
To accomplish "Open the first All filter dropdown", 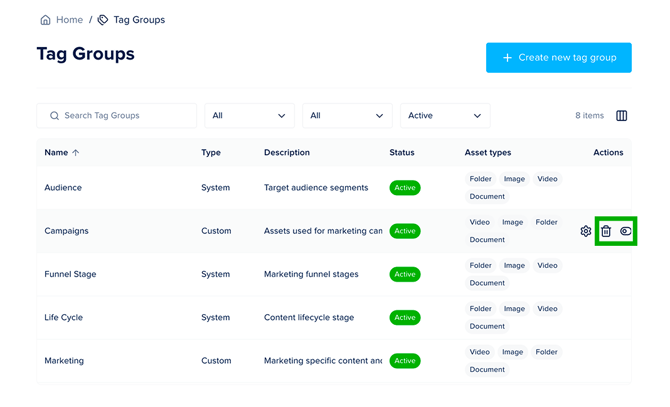I will tap(250, 116).
